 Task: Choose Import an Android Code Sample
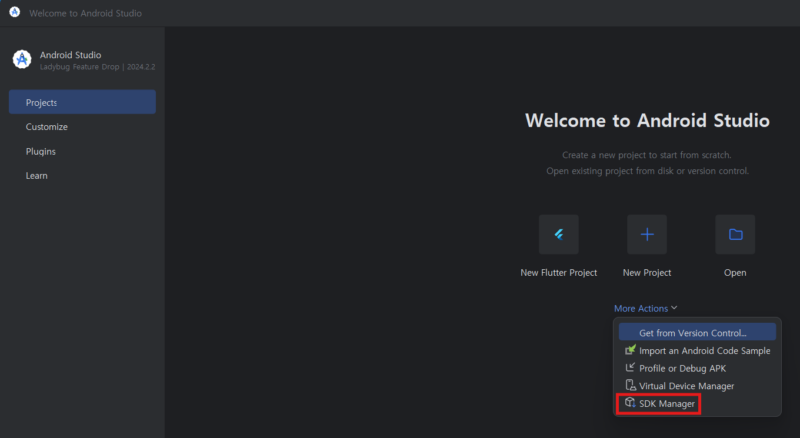tap(697, 351)
